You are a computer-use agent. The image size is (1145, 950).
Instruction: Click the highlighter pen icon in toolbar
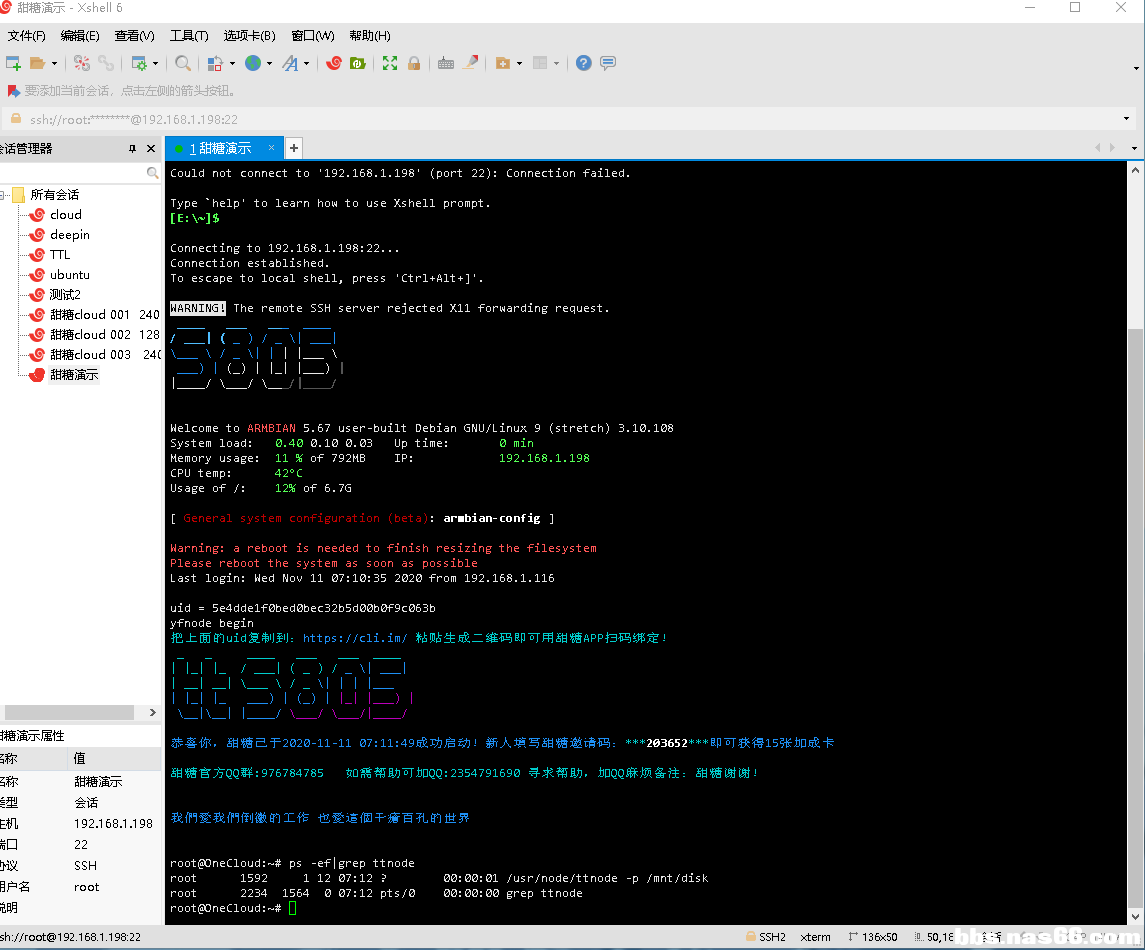click(470, 63)
